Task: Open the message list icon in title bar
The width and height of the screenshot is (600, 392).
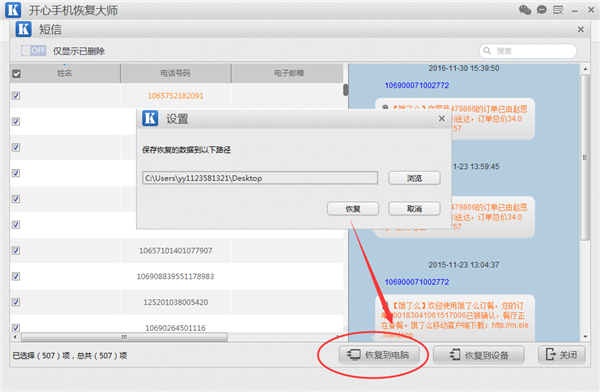Action: point(558,10)
